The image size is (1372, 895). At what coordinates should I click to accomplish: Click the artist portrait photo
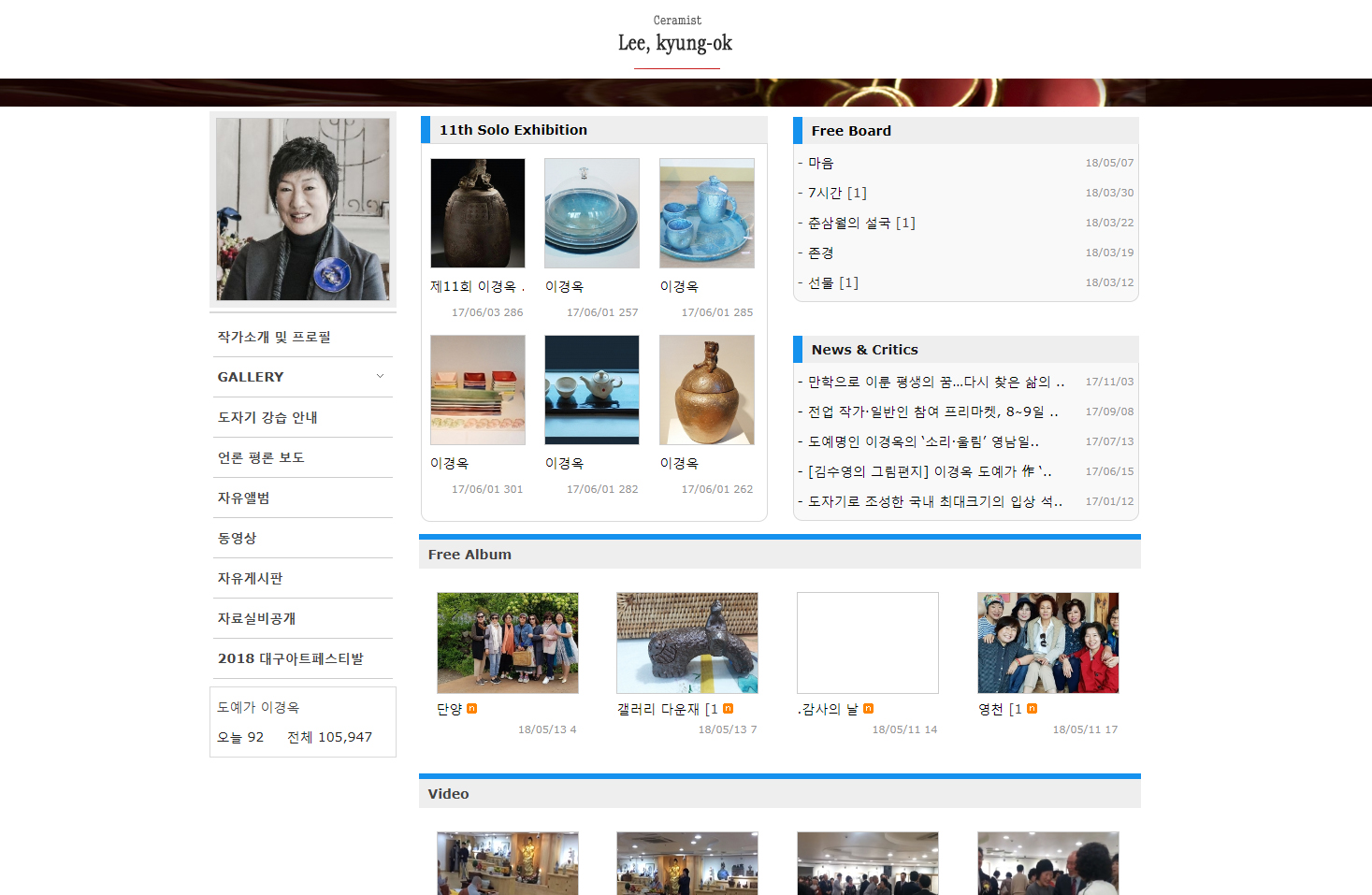[303, 209]
